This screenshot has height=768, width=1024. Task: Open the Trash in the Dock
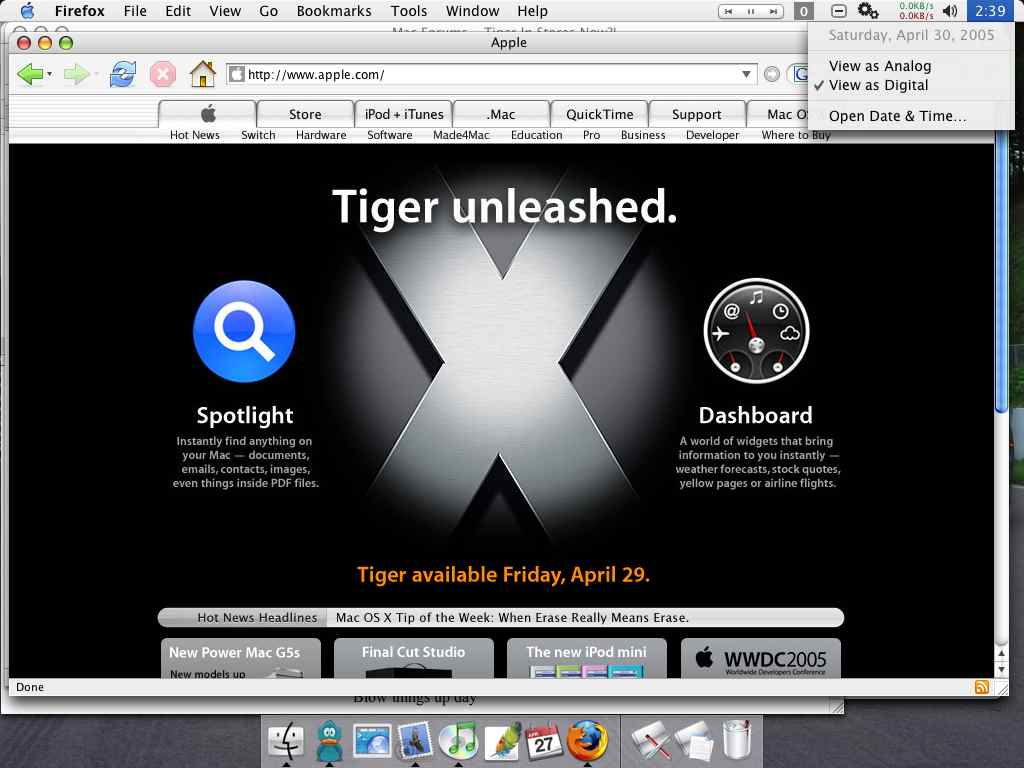[737, 740]
